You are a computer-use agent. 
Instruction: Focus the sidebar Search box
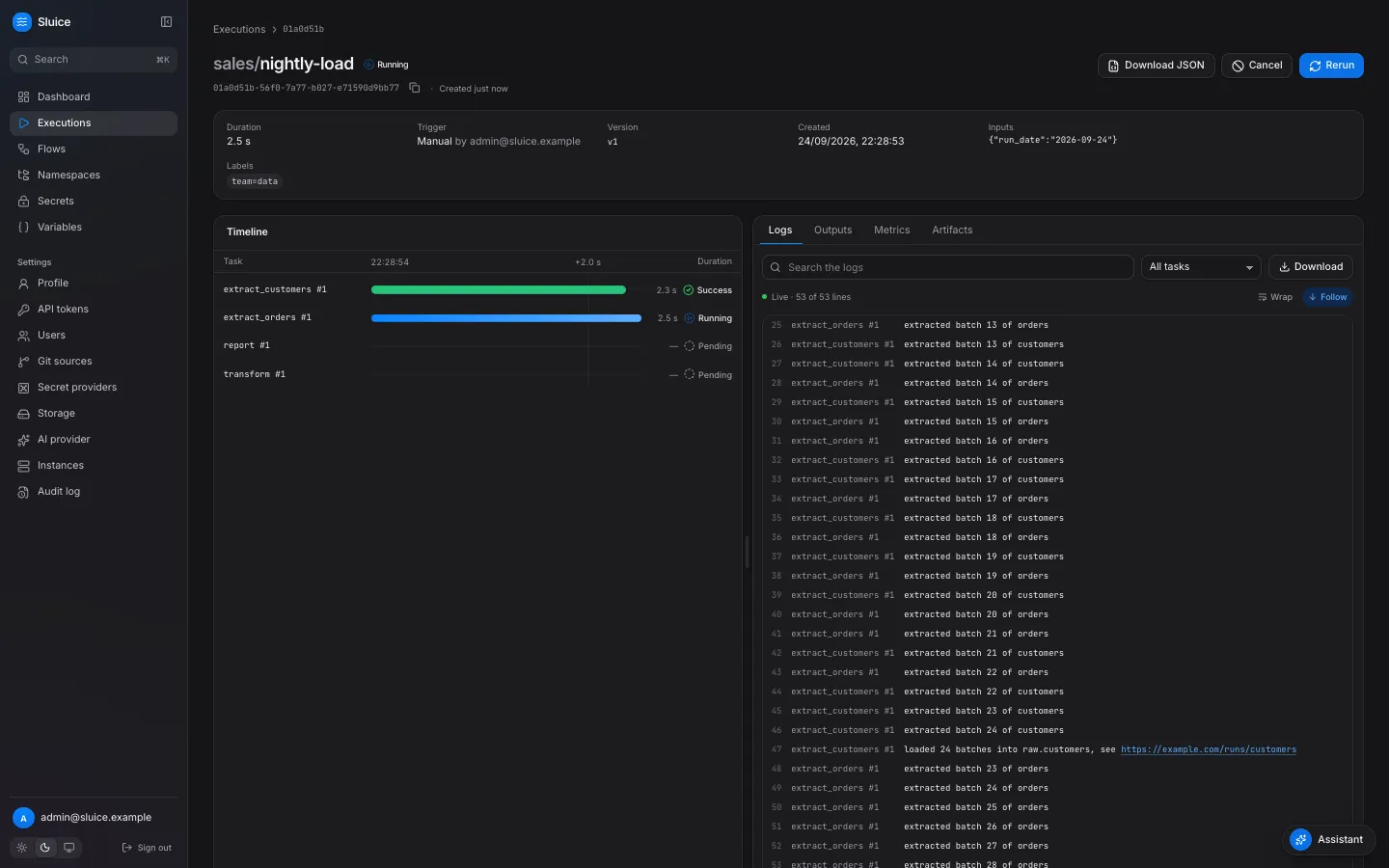click(x=94, y=60)
